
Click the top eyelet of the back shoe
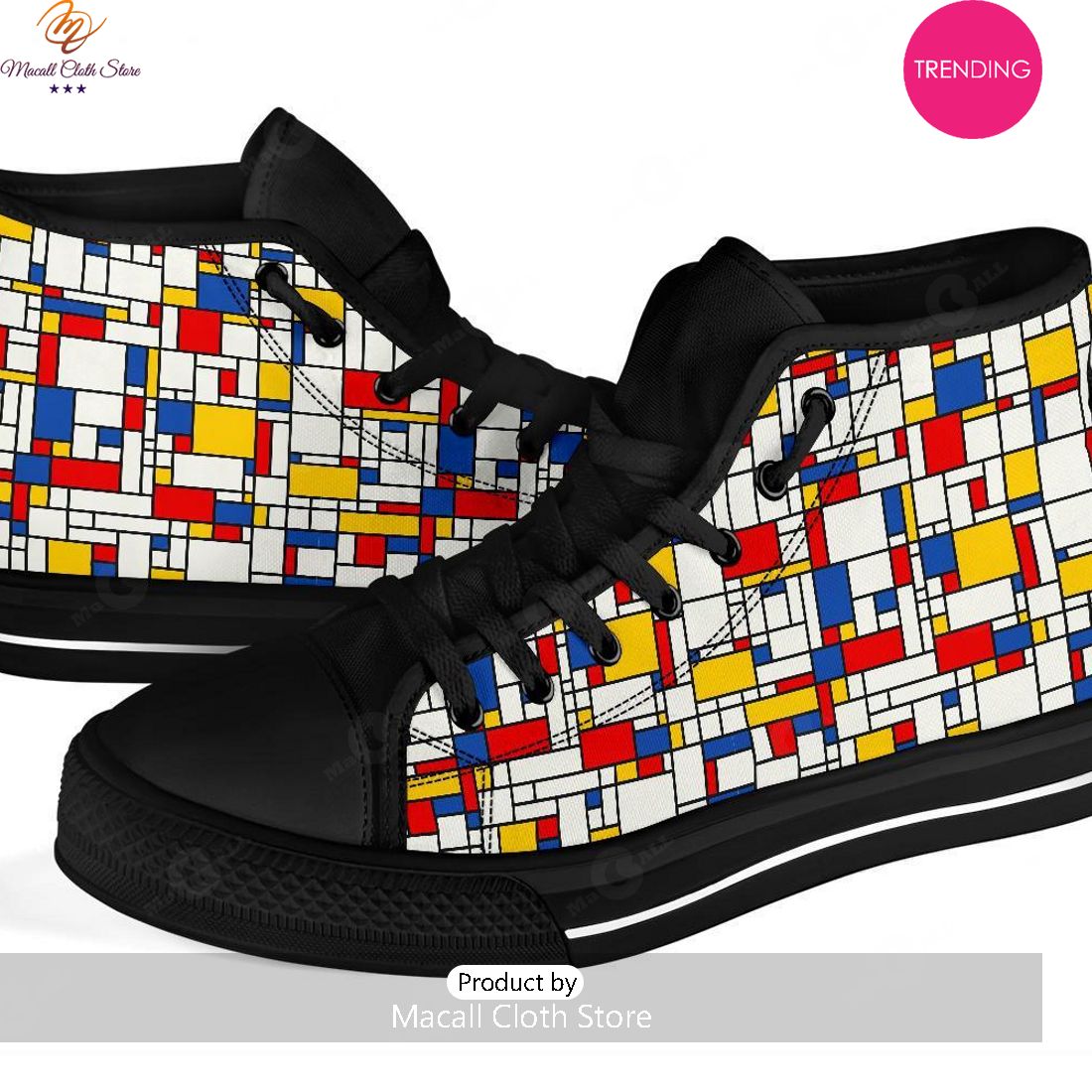tap(272, 273)
